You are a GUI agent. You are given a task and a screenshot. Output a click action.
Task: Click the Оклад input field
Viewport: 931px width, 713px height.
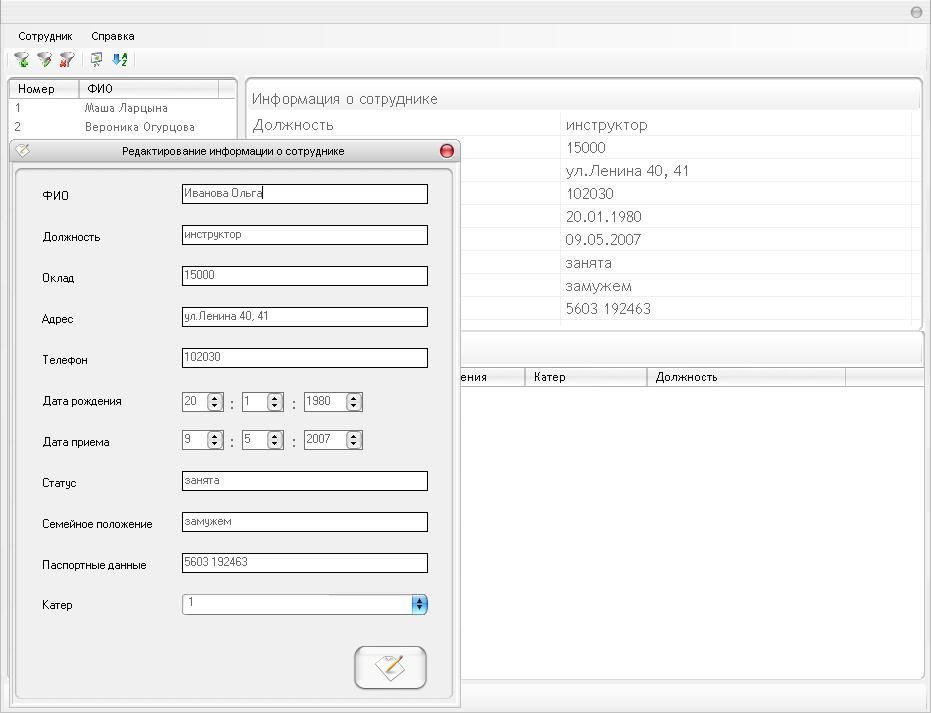click(x=305, y=275)
